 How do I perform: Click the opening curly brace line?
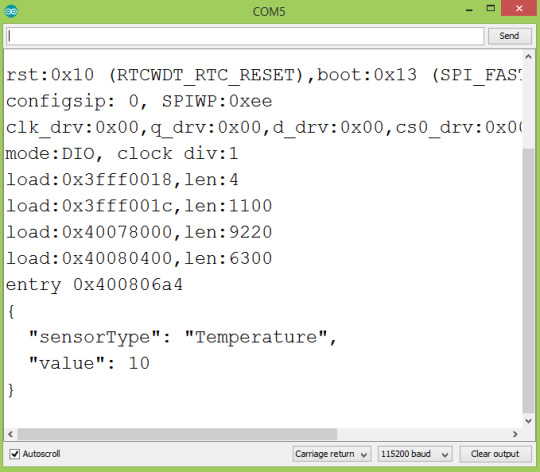coord(11,312)
